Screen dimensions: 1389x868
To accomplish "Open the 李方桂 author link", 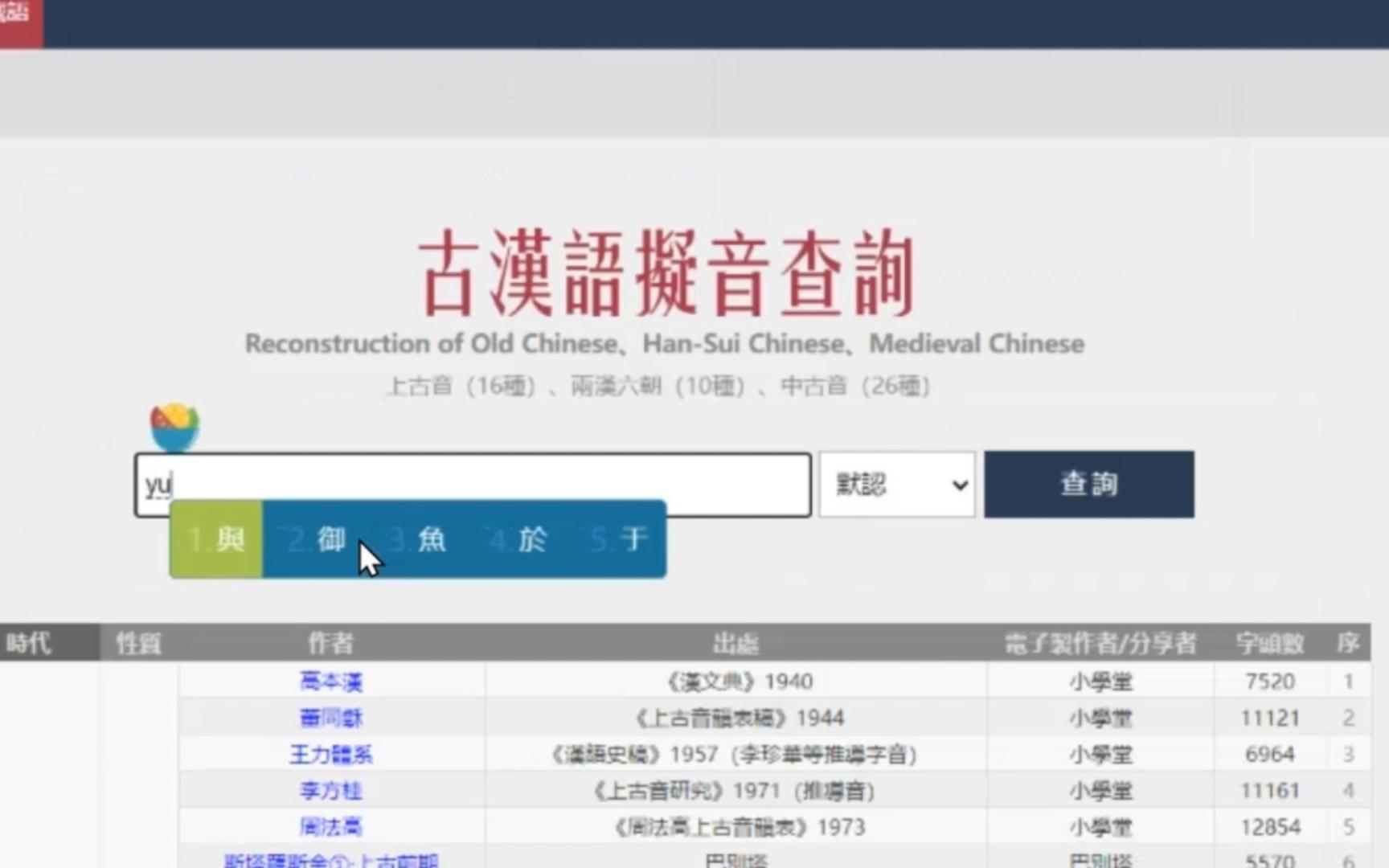I will point(331,791).
